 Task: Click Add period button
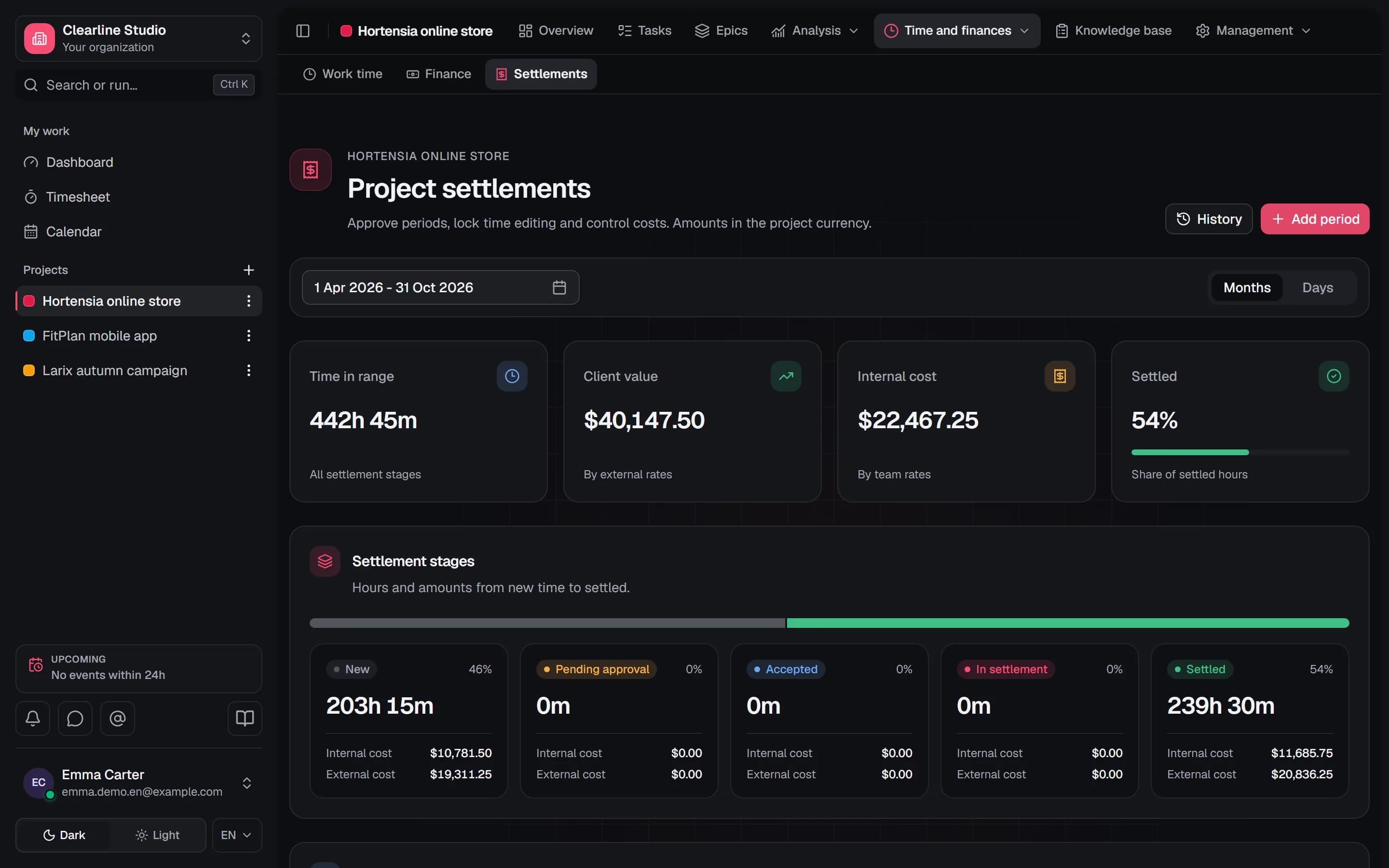click(x=1314, y=219)
